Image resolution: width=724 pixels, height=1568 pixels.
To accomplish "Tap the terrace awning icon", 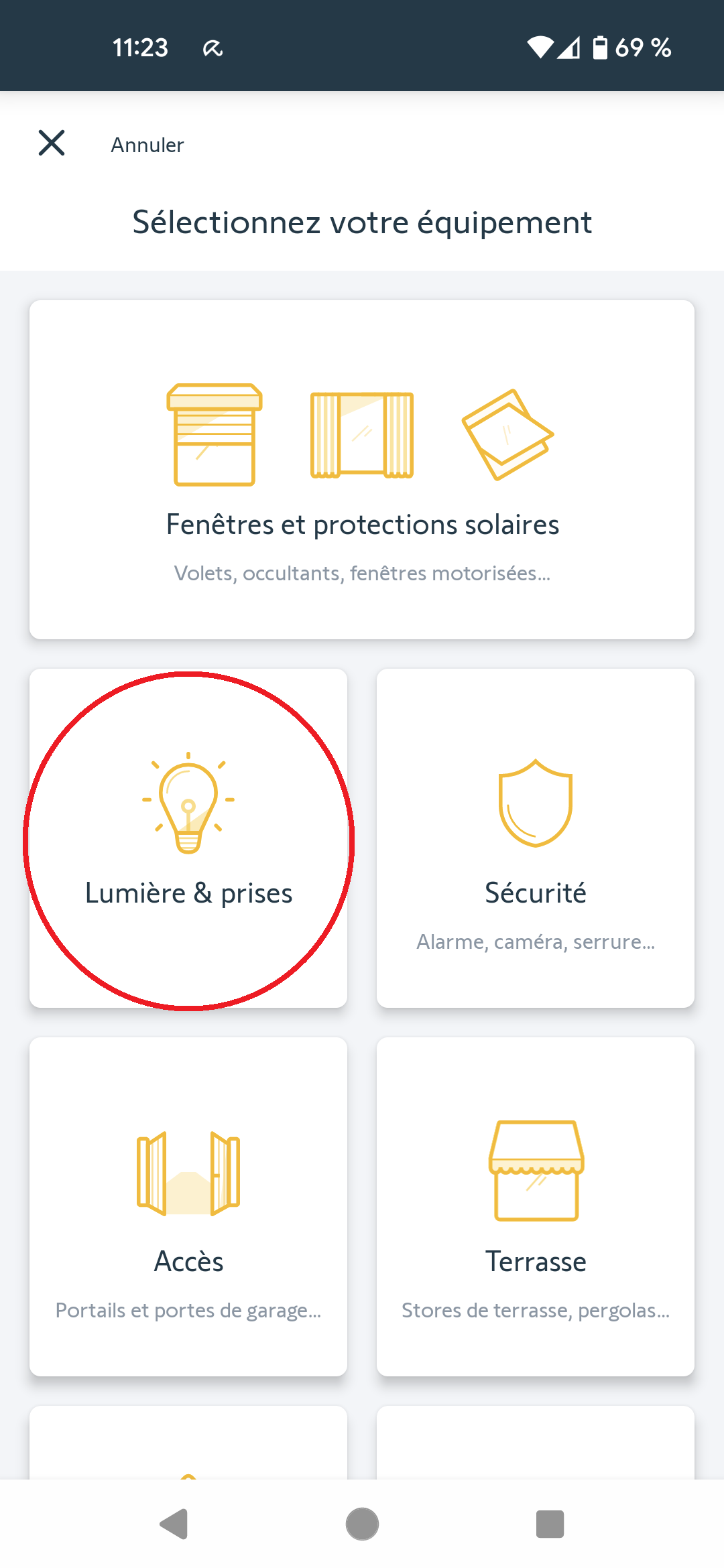I will (536, 1171).
